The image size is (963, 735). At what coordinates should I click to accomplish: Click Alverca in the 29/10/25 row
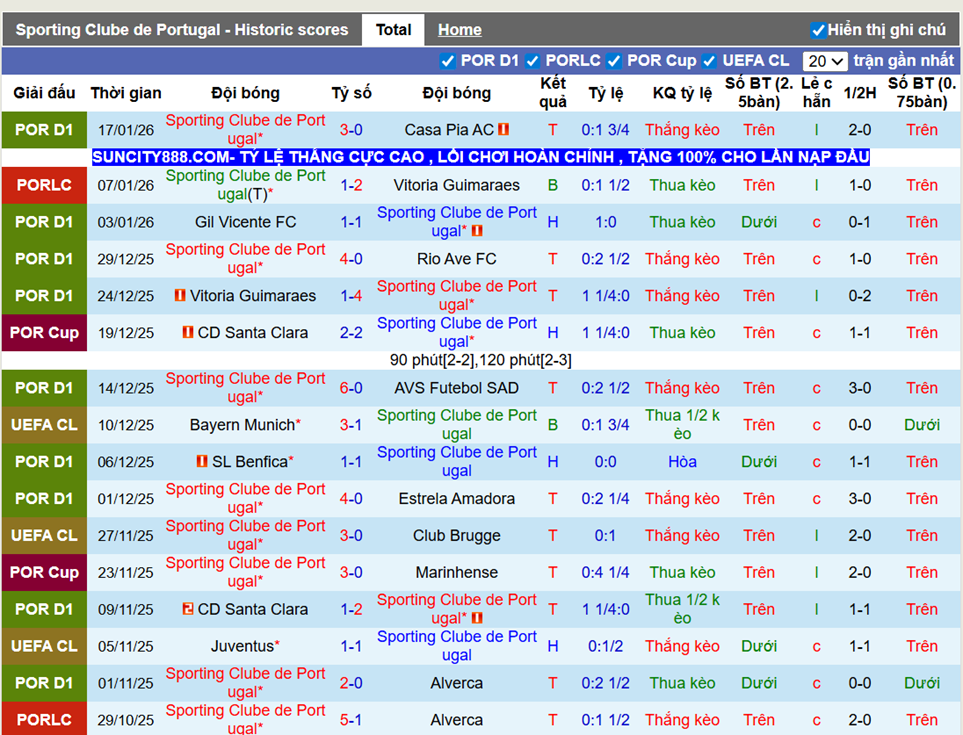(x=456, y=719)
